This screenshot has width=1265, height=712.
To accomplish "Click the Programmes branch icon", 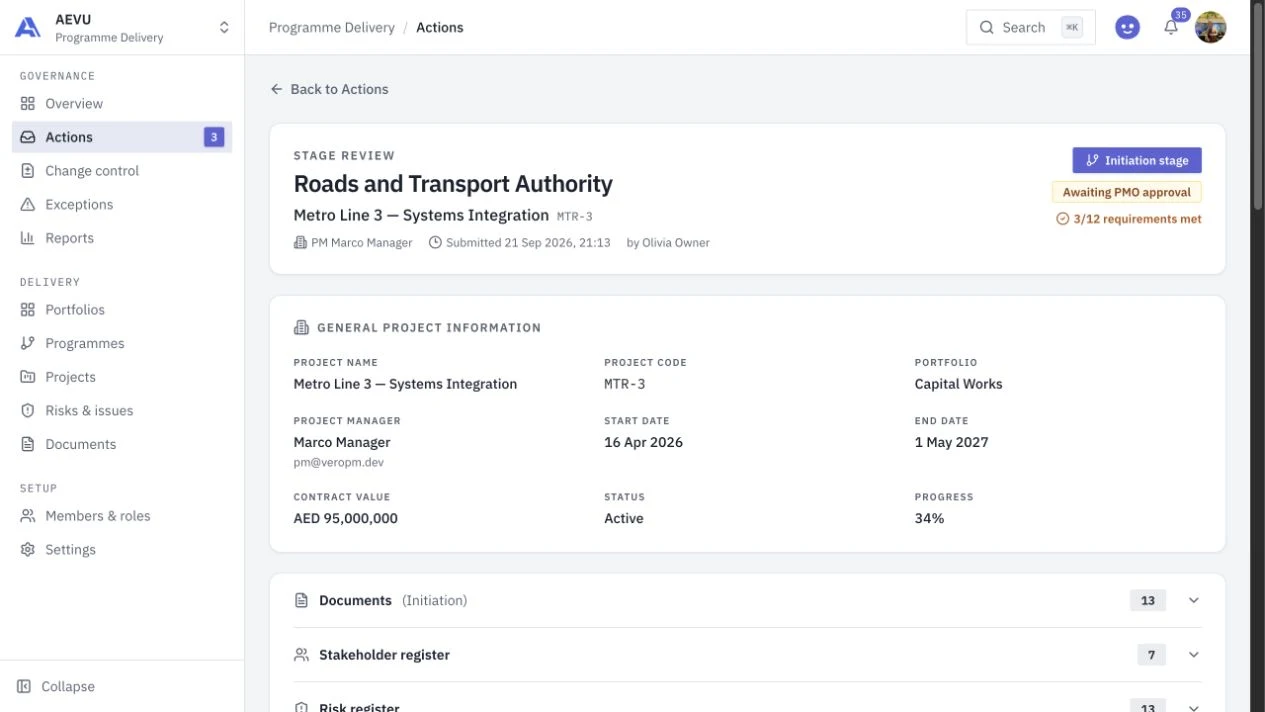I will [28, 344].
